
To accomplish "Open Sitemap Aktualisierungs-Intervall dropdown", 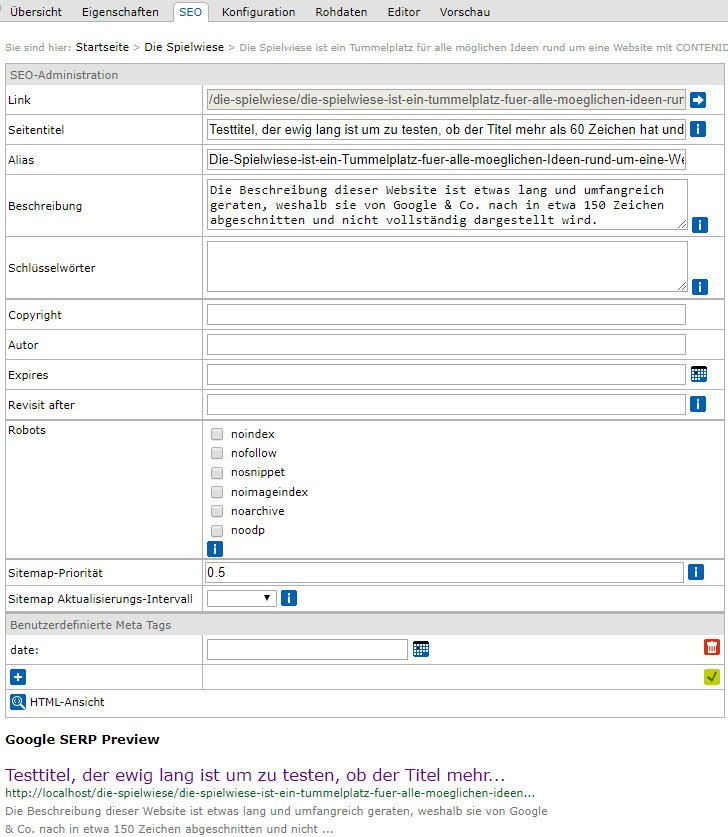I will [241, 598].
